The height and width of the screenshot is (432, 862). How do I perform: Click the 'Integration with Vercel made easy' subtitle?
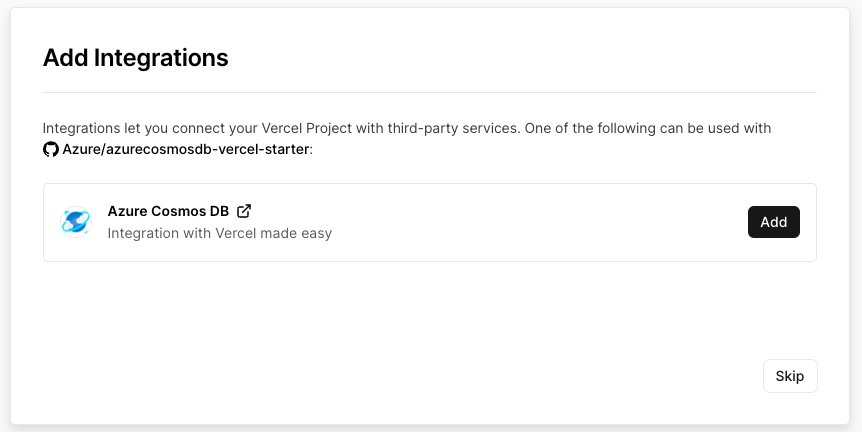point(219,233)
